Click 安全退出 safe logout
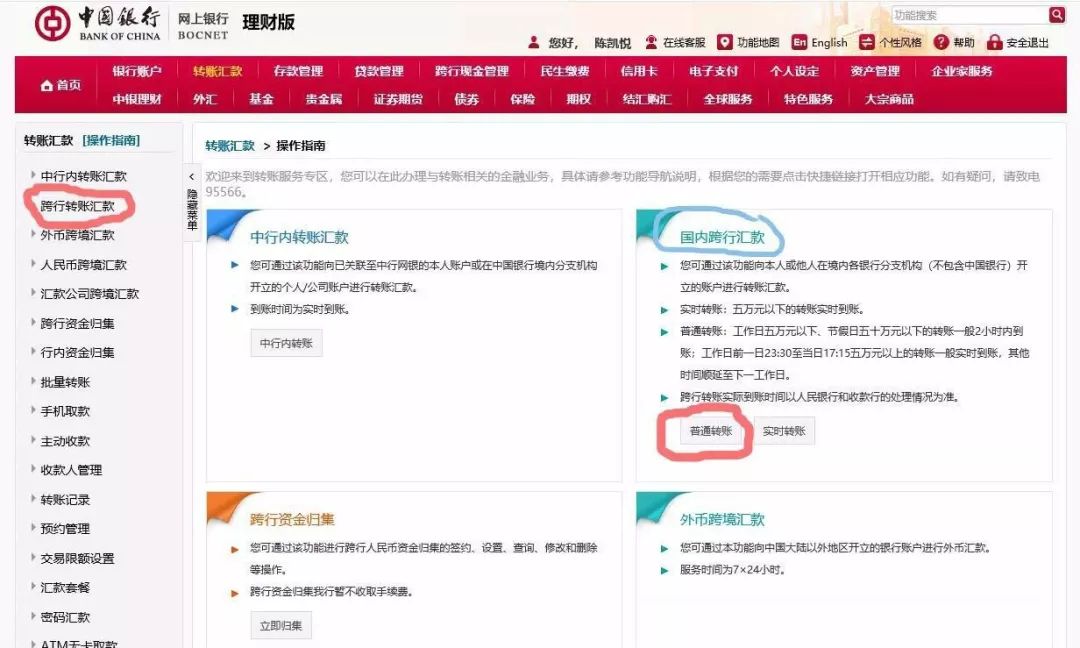Image resolution: width=1080 pixels, height=648 pixels. pos(1017,42)
